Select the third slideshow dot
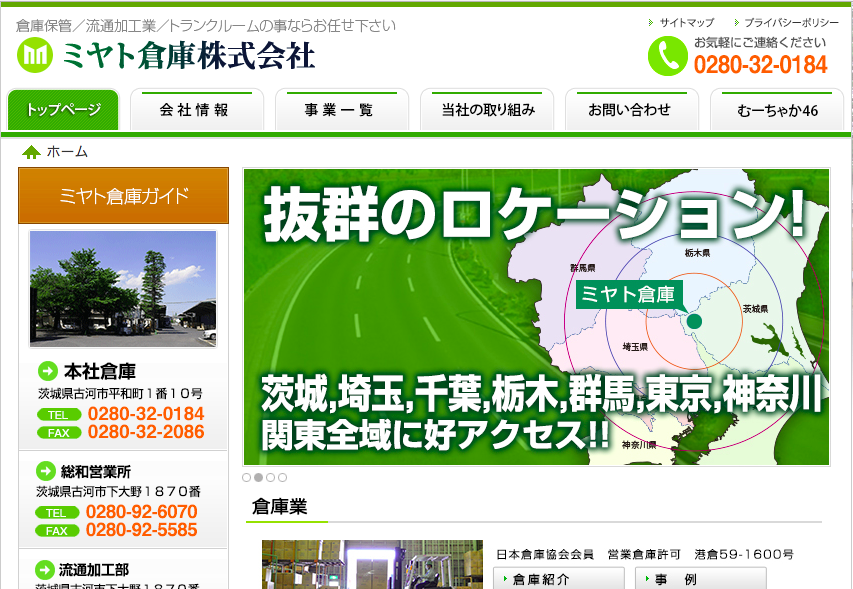 pos(270,478)
